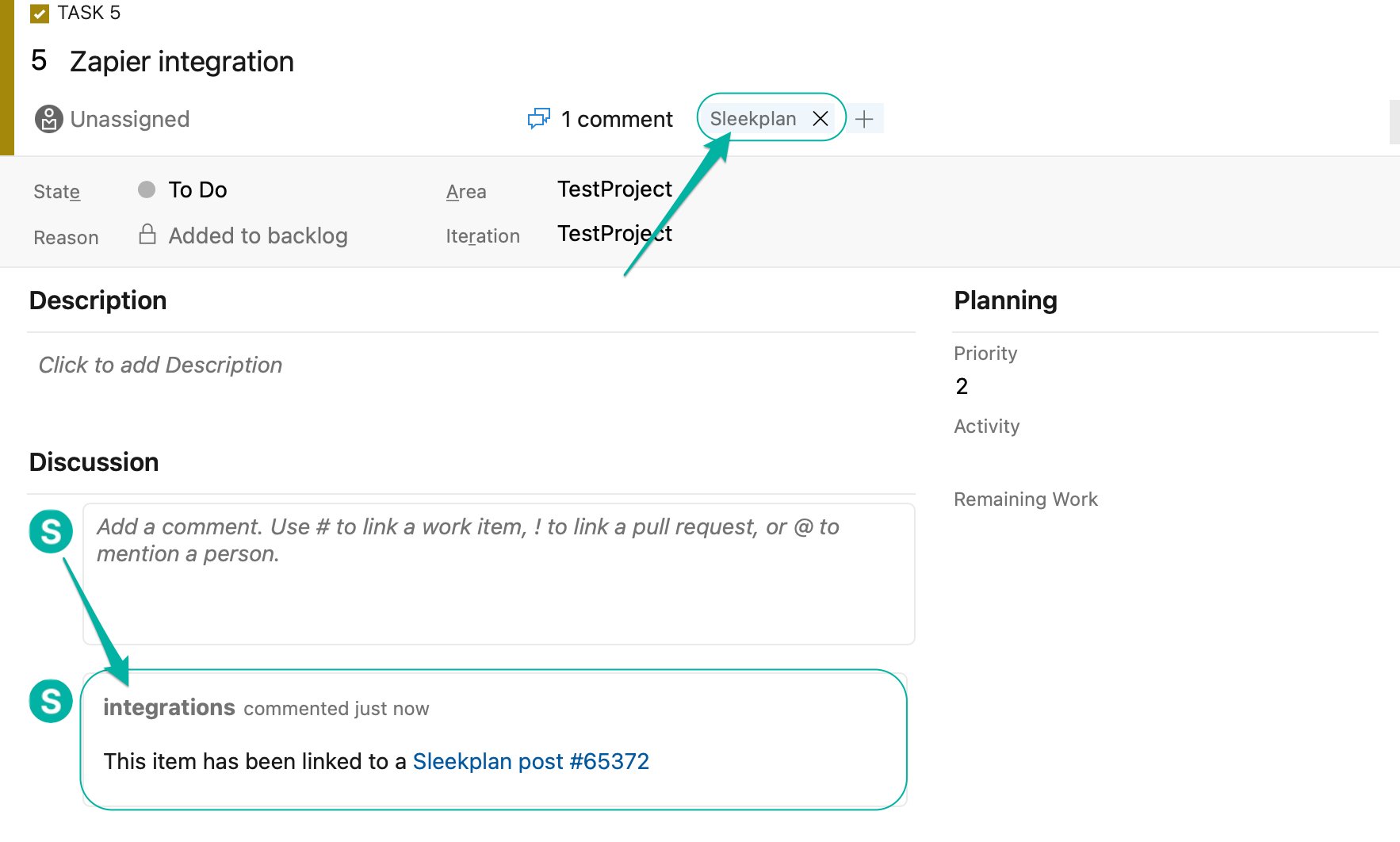Viewport: 1400px width, 842px height.
Task: Click the lock icon beside the Reason field
Action: tap(147, 234)
